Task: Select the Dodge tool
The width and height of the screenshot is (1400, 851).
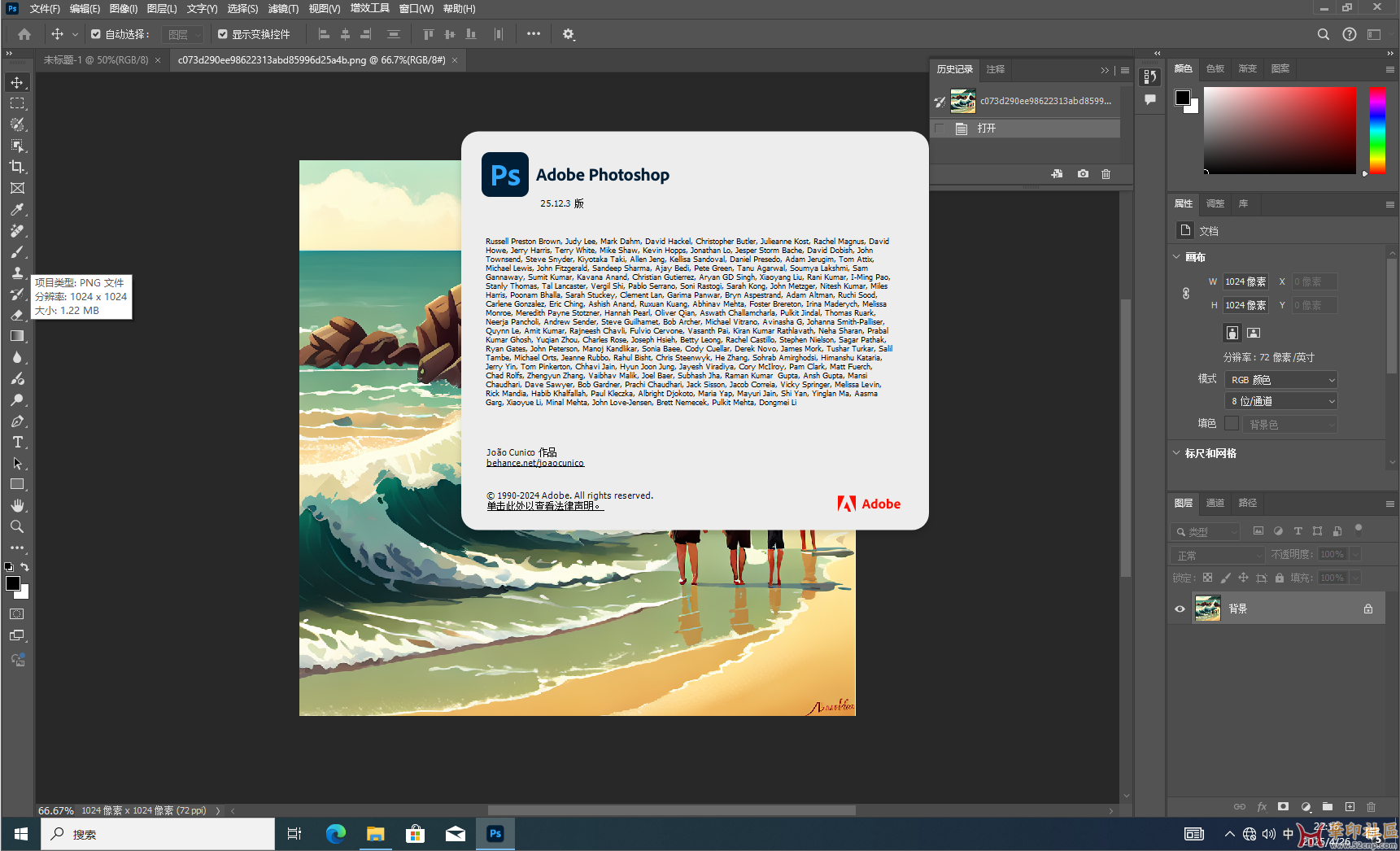Action: (x=17, y=399)
